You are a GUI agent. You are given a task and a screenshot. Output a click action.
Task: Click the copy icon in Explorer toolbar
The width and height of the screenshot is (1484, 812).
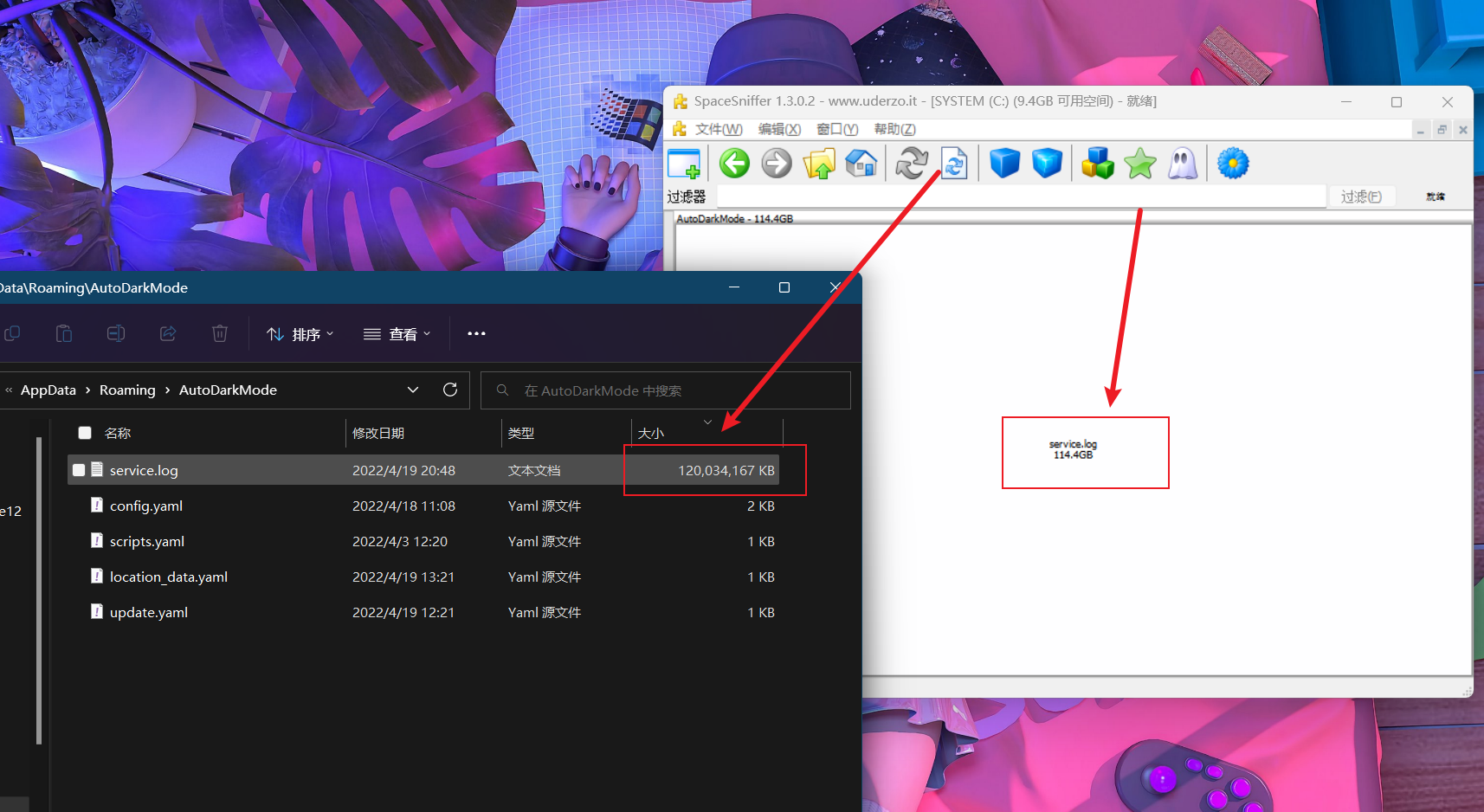coord(12,333)
